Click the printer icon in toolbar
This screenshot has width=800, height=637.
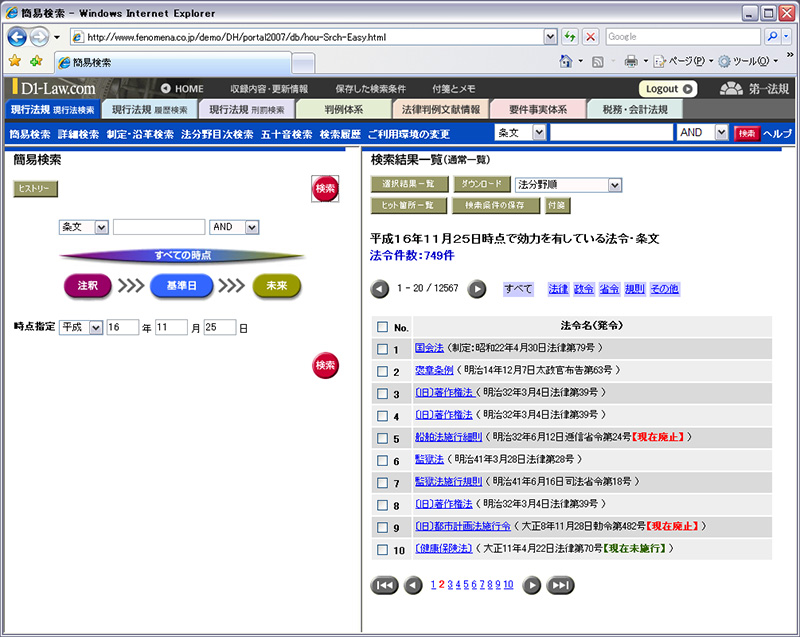tap(631, 62)
